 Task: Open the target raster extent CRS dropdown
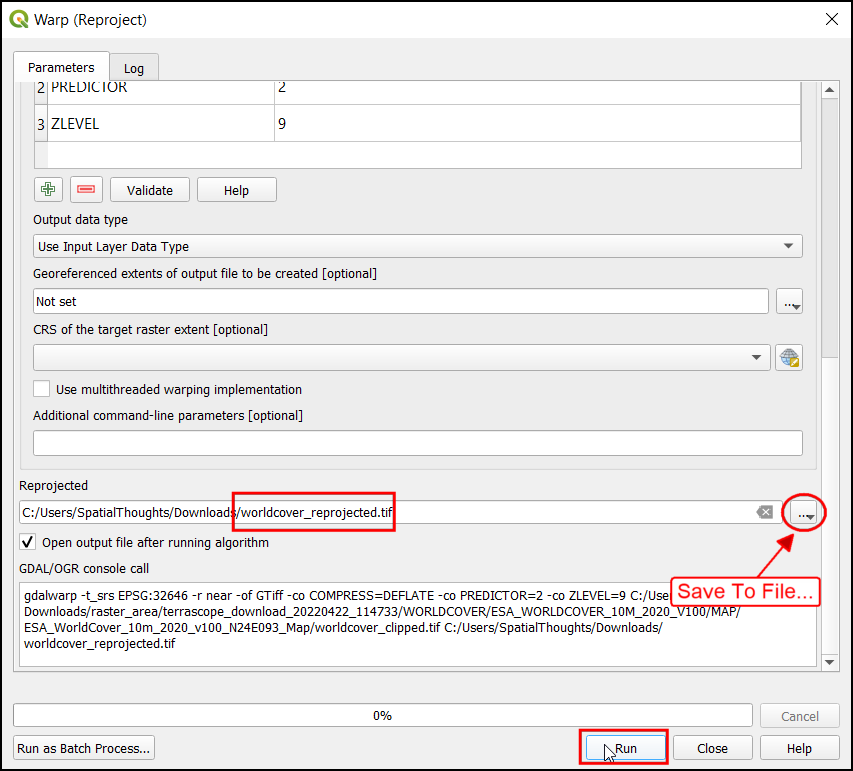401,358
